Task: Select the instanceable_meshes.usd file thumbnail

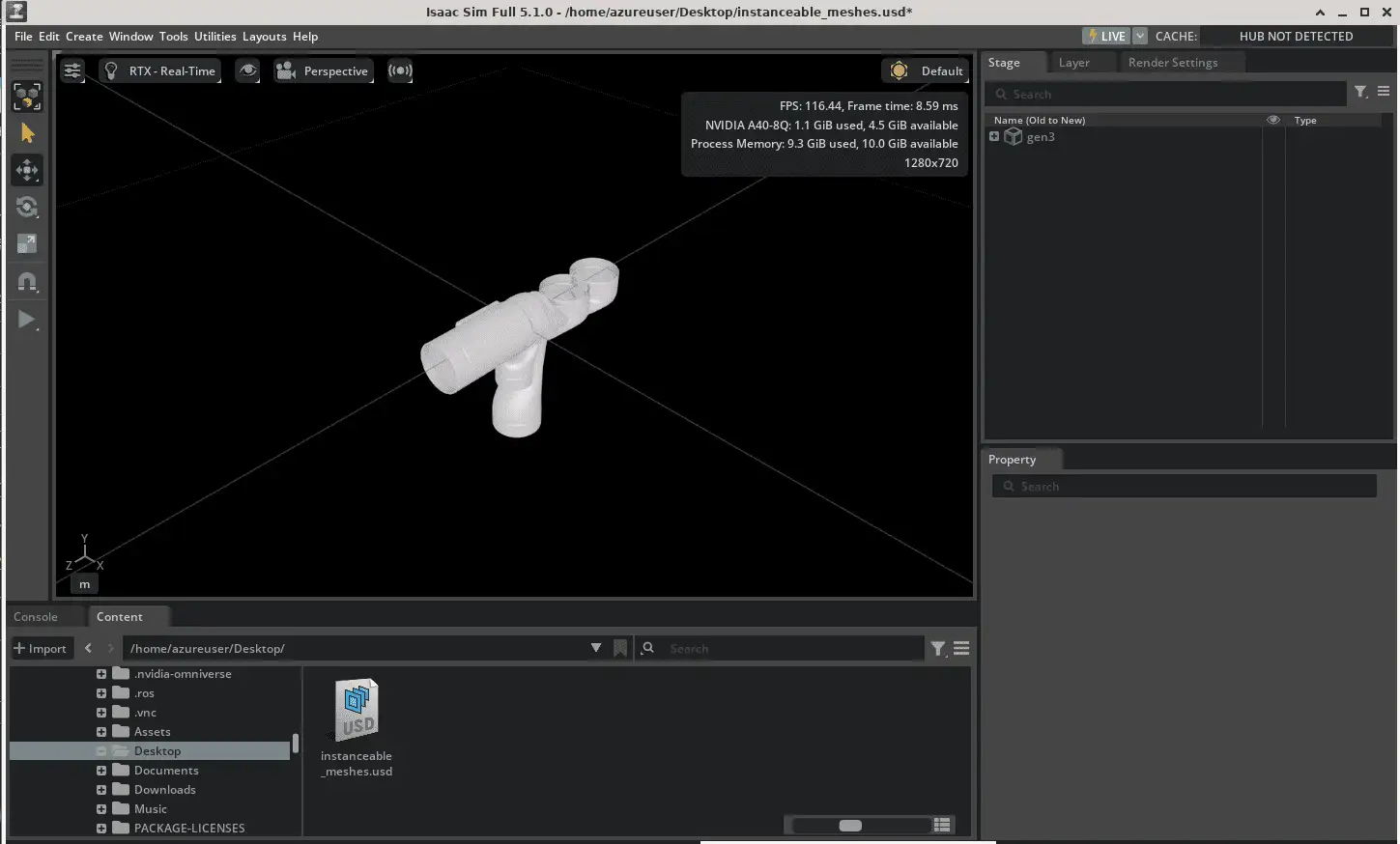Action: pos(357,712)
